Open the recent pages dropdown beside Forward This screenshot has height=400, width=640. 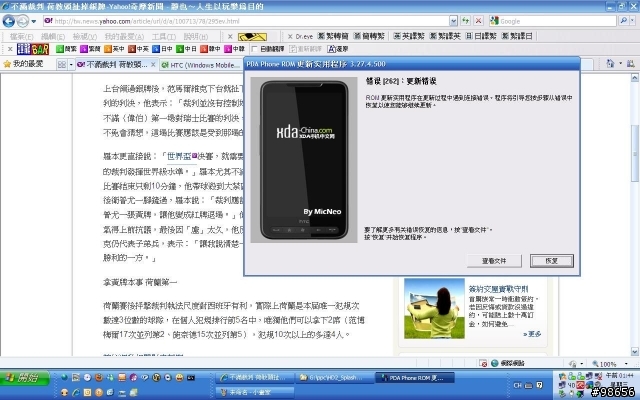click(33, 21)
